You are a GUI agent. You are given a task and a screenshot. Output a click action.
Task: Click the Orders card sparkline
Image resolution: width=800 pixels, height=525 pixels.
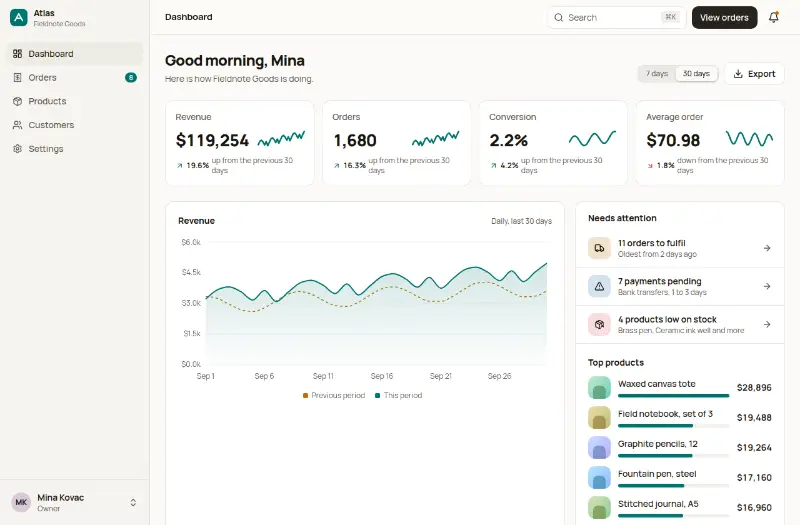[436, 138]
